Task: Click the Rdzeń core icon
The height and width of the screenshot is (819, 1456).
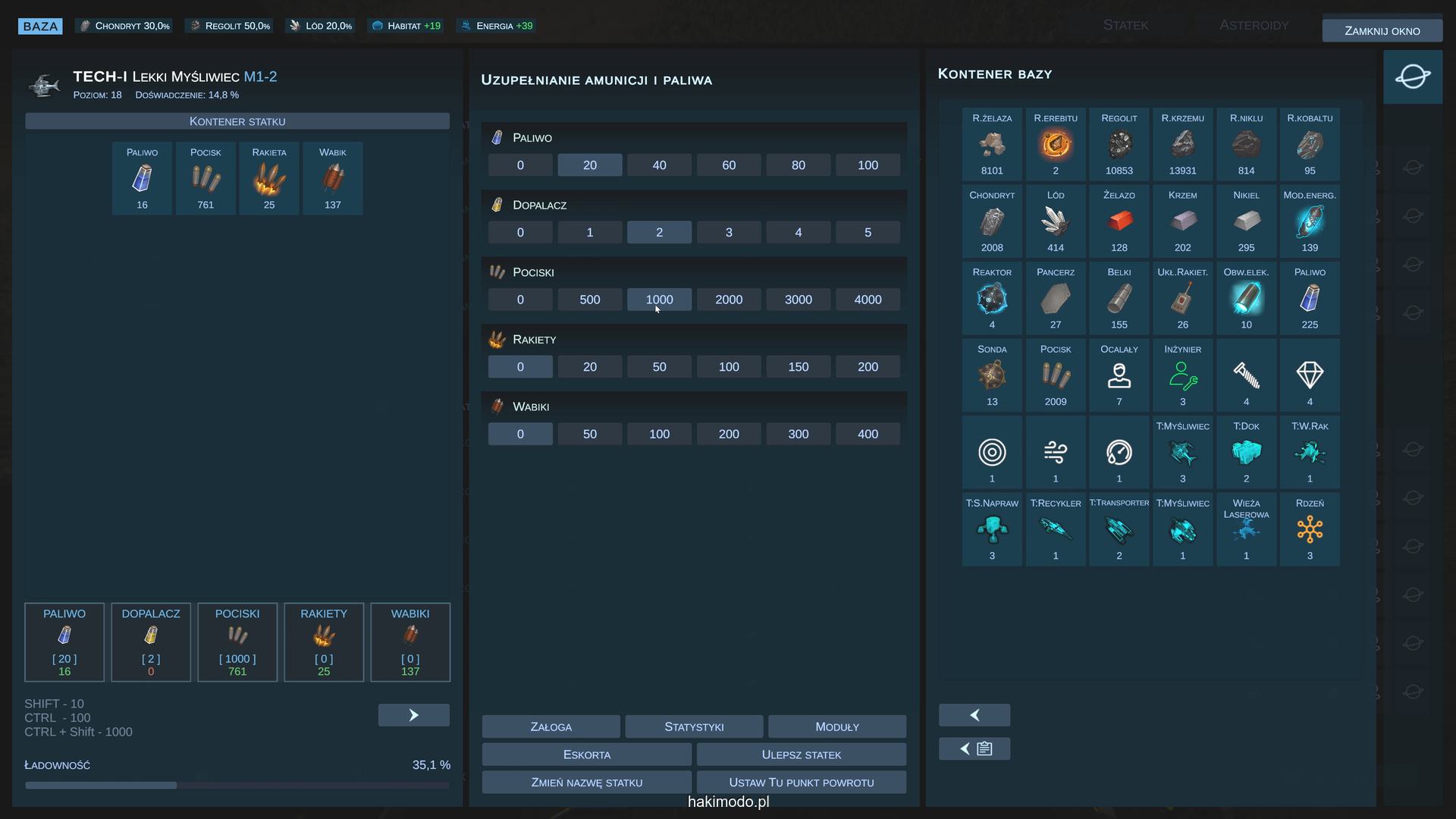Action: pos(1309,529)
